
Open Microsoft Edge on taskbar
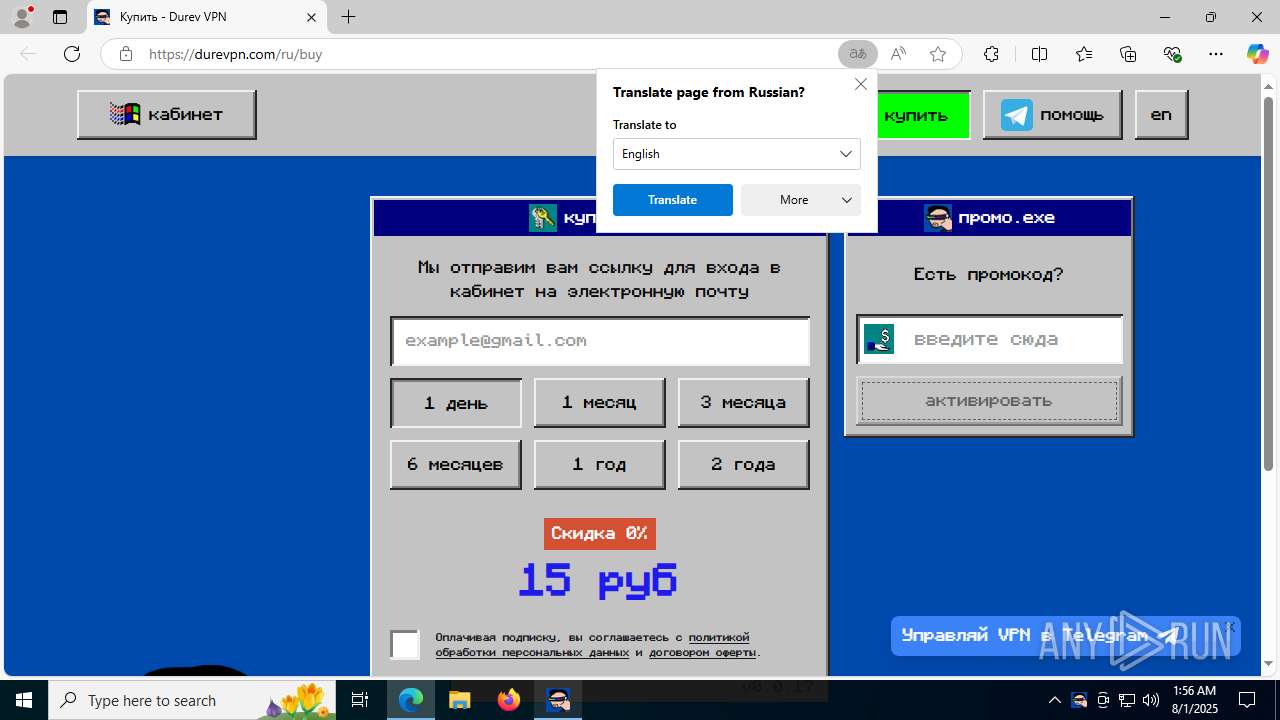[x=411, y=700]
